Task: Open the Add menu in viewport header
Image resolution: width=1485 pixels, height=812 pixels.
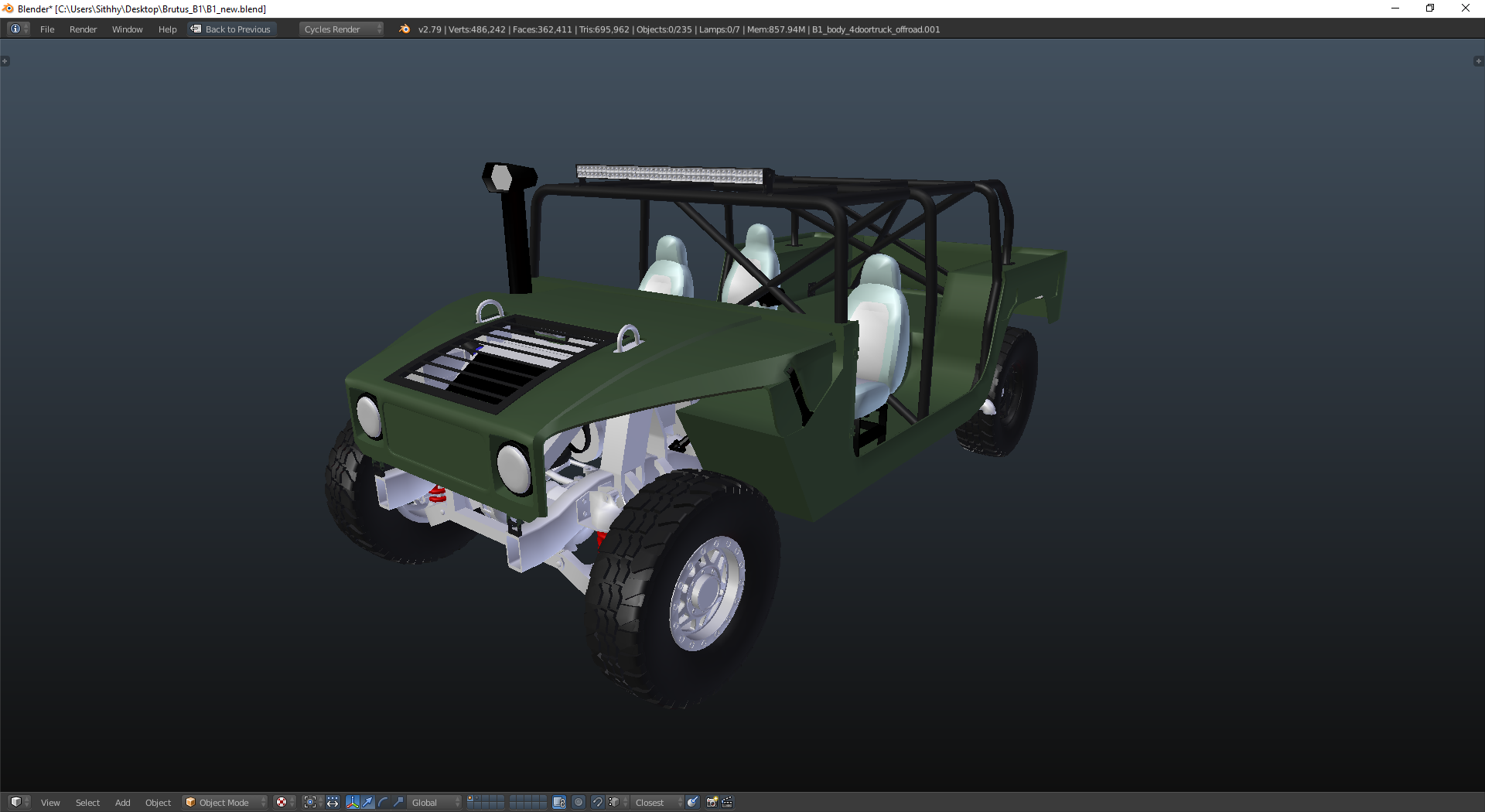Action: pos(122,802)
